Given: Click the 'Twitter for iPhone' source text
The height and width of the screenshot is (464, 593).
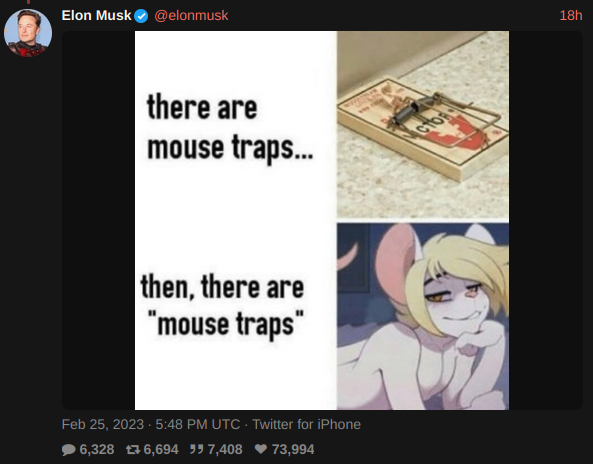Looking at the screenshot, I should click(x=306, y=424).
